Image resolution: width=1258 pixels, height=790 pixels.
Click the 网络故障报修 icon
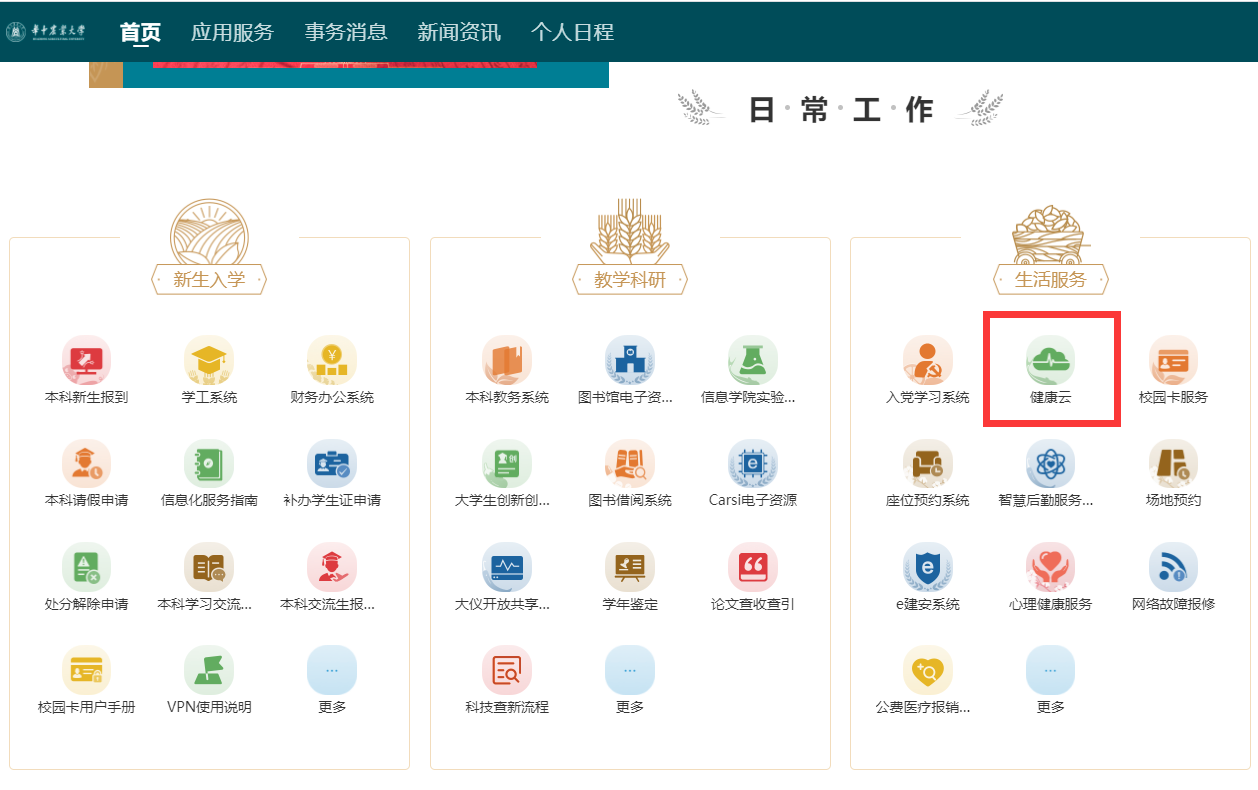1173,569
